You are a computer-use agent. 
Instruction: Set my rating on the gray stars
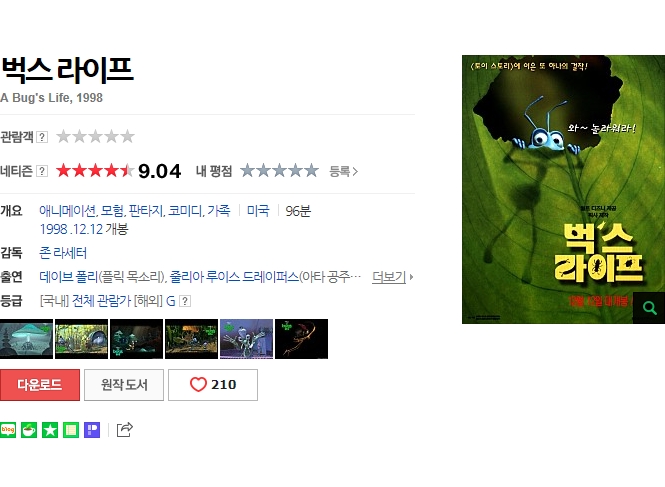(279, 171)
